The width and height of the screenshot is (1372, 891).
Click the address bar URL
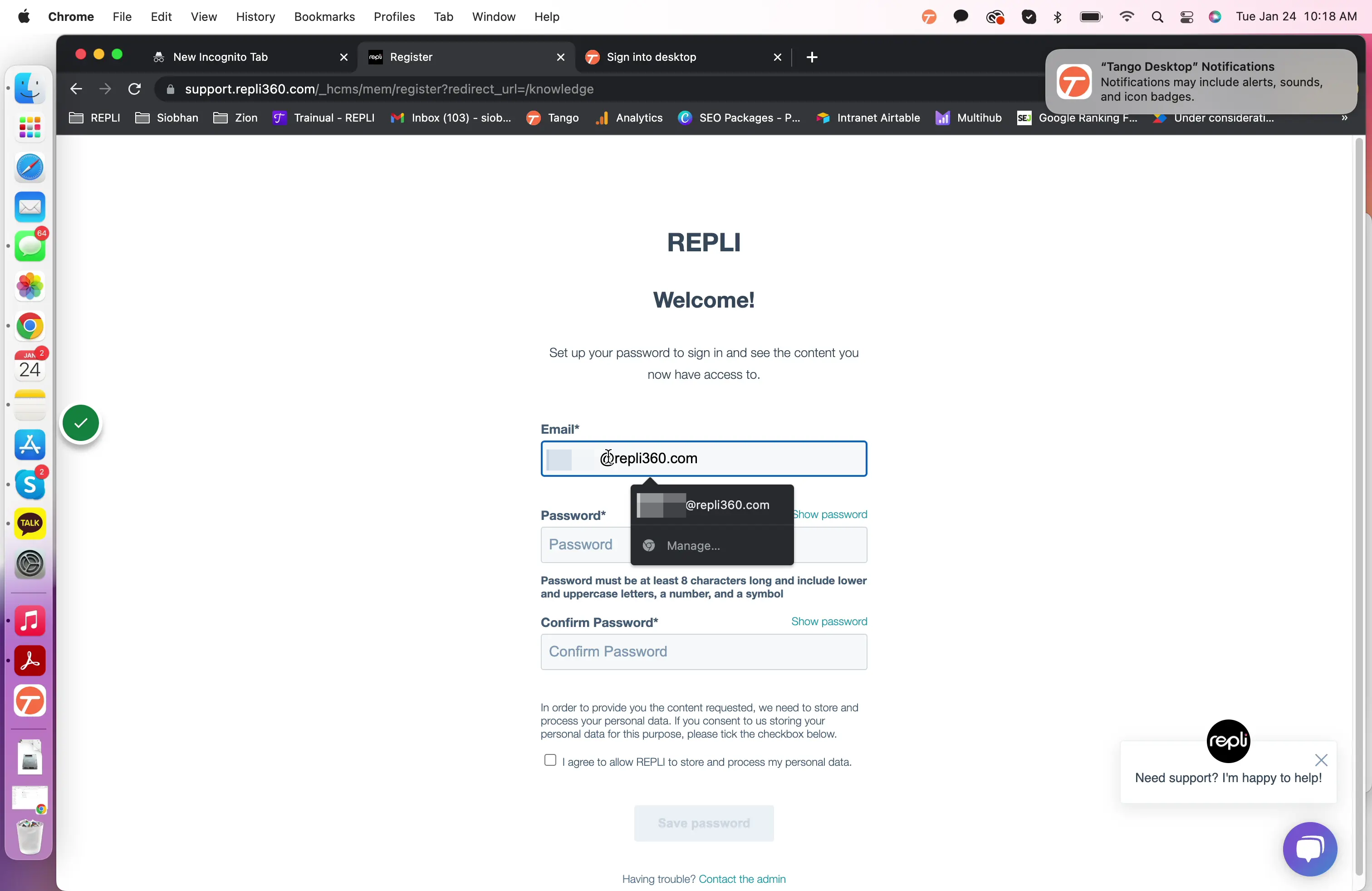pos(389,89)
